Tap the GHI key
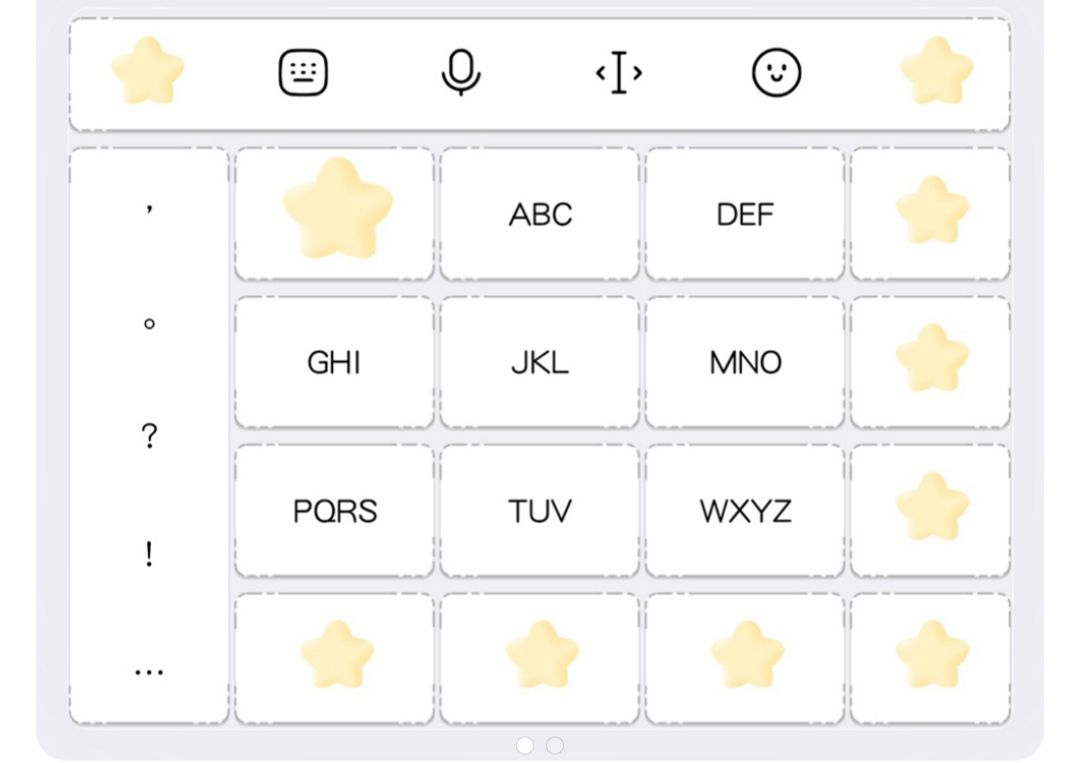1080x763 pixels. 334,362
